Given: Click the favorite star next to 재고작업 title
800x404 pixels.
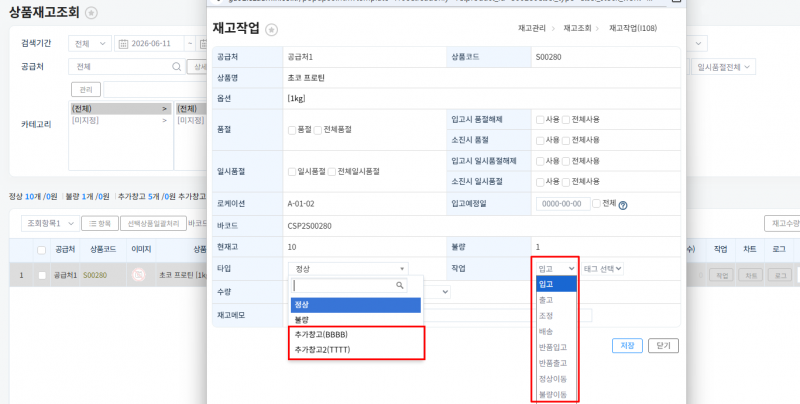Looking at the screenshot, I should click(x=271, y=29).
